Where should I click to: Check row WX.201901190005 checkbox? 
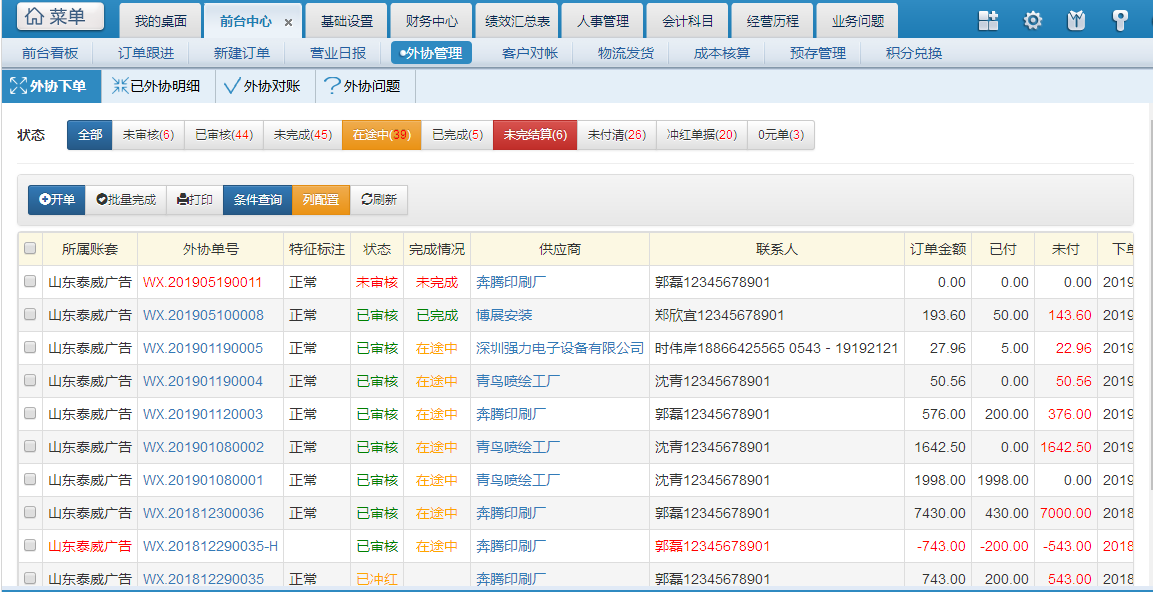pos(30,347)
